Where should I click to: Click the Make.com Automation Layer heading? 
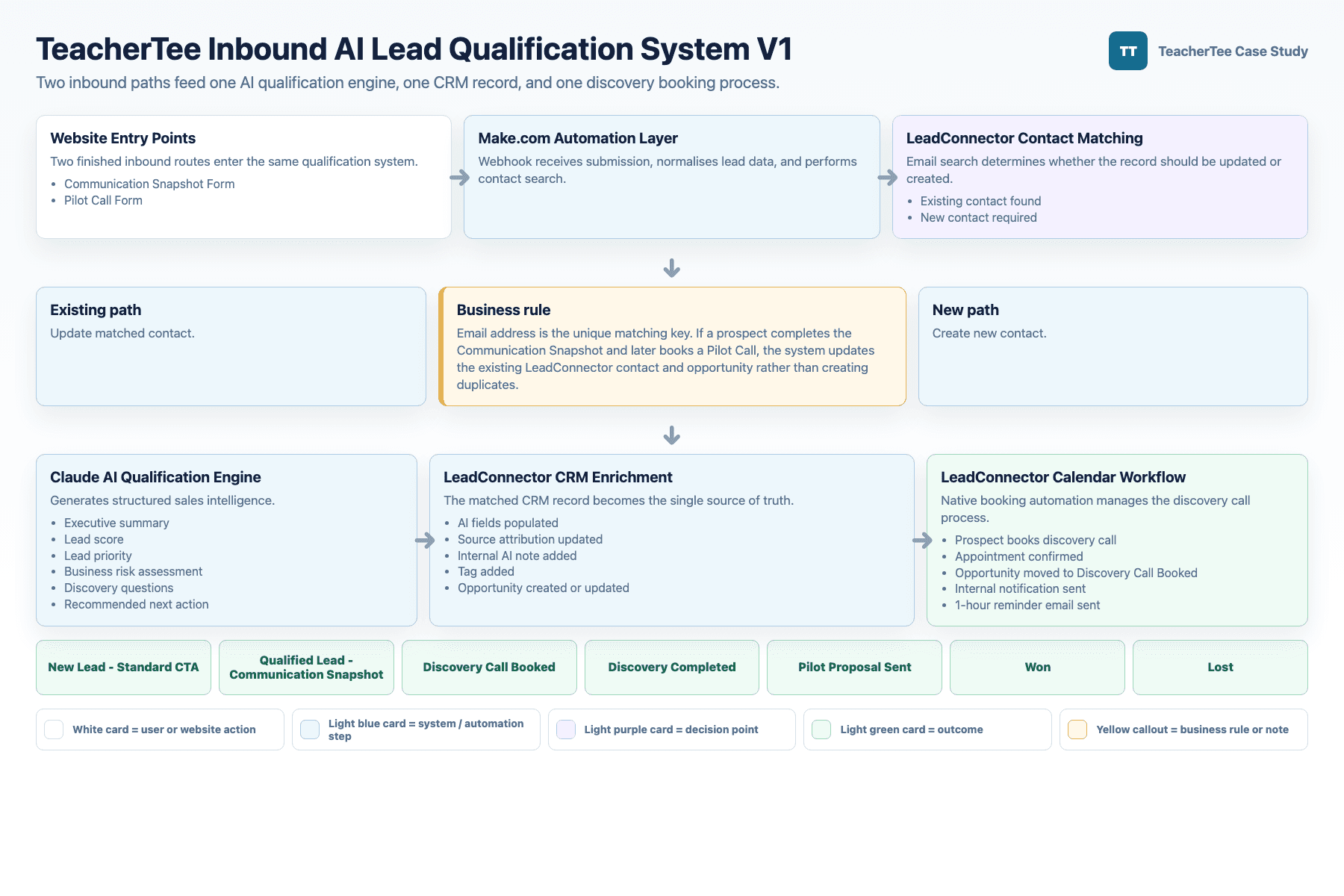(x=578, y=138)
